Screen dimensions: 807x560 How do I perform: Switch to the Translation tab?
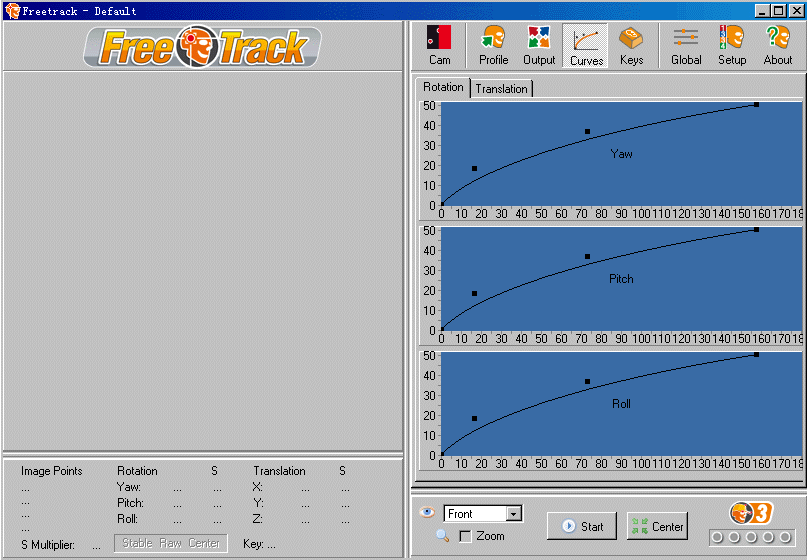pyautogui.click(x=501, y=89)
